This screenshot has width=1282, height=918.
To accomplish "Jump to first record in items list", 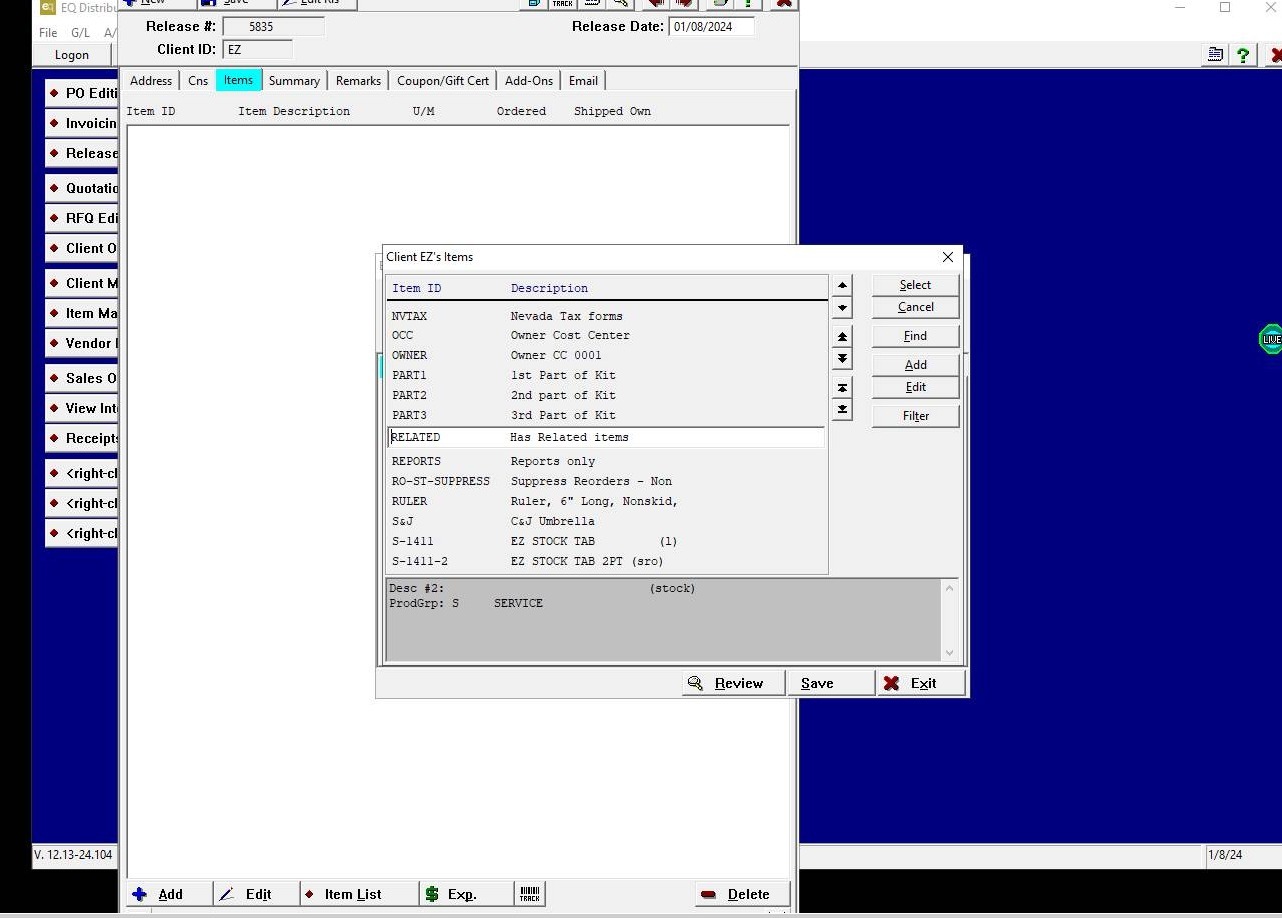I will point(842,387).
